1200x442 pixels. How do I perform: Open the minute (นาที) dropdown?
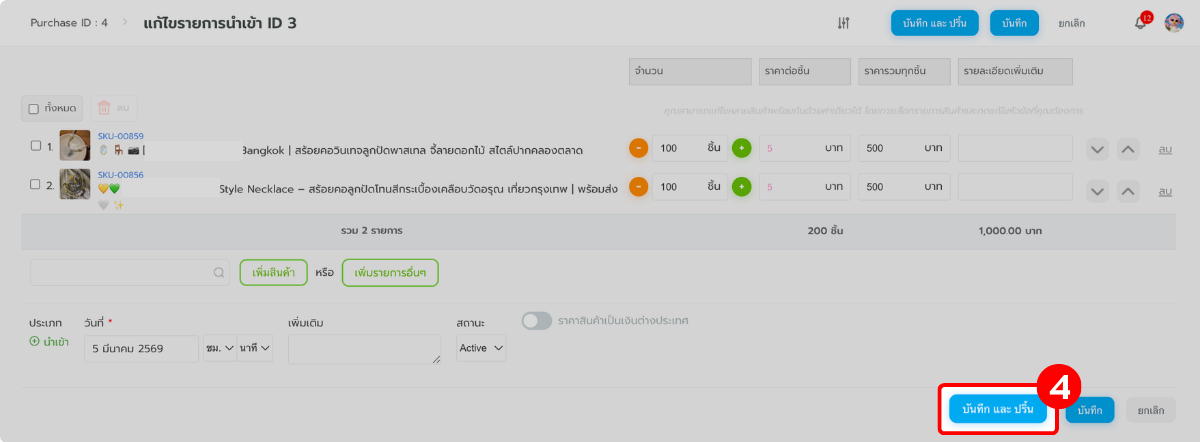254,348
